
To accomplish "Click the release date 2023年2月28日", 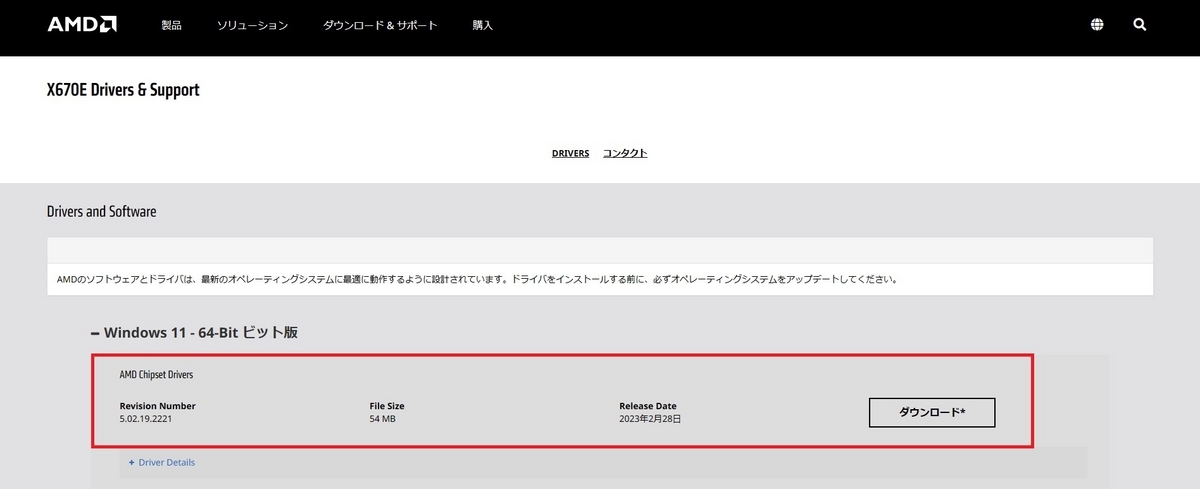I will pyautogui.click(x=650, y=418).
